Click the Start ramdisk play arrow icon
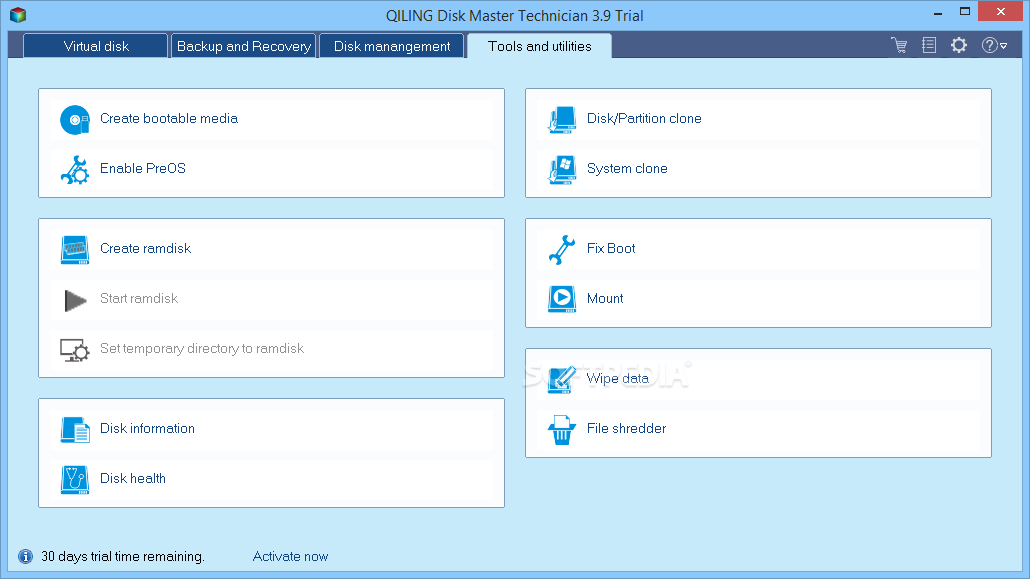Screen dimensions: 1030x579 pyautogui.click(x=75, y=300)
